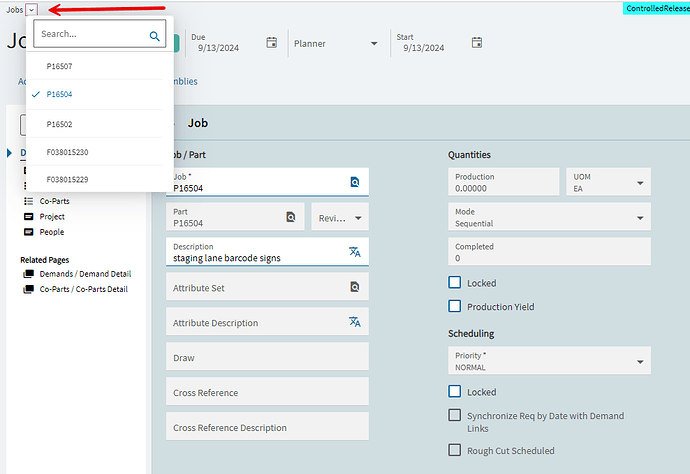Image resolution: width=690 pixels, height=474 pixels.
Task: Open Project in the navigation tree
Action: click(52, 217)
